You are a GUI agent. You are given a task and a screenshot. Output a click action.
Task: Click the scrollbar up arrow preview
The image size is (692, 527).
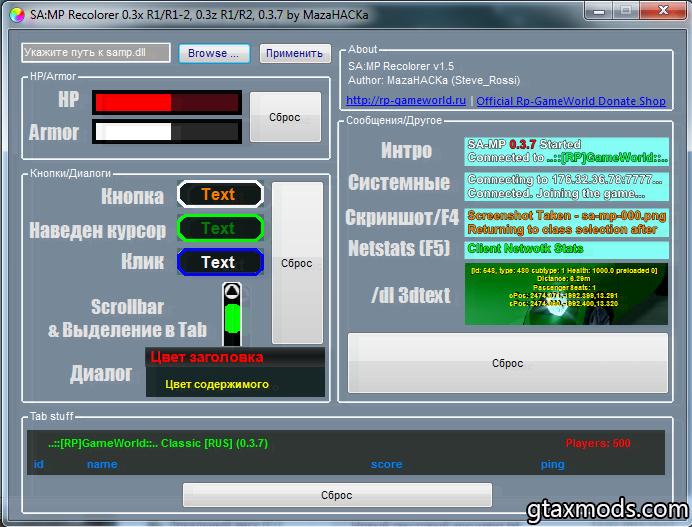(232, 292)
